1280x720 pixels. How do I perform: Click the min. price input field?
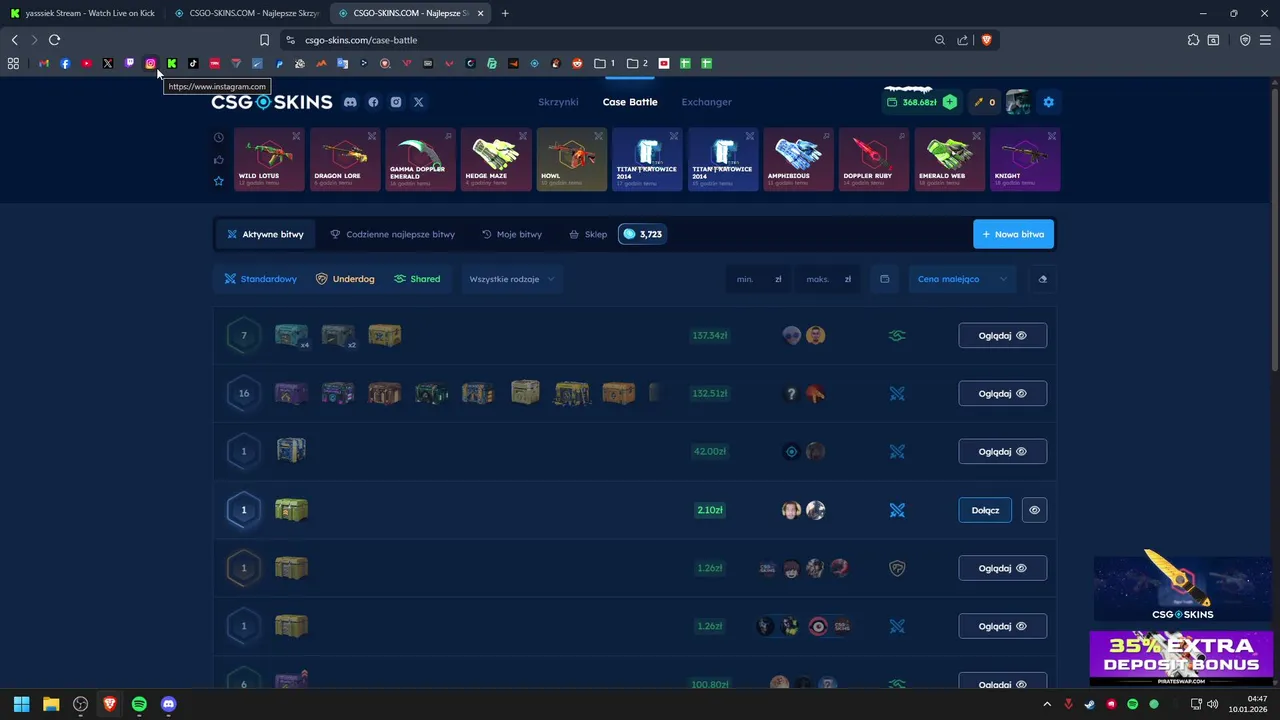point(759,279)
